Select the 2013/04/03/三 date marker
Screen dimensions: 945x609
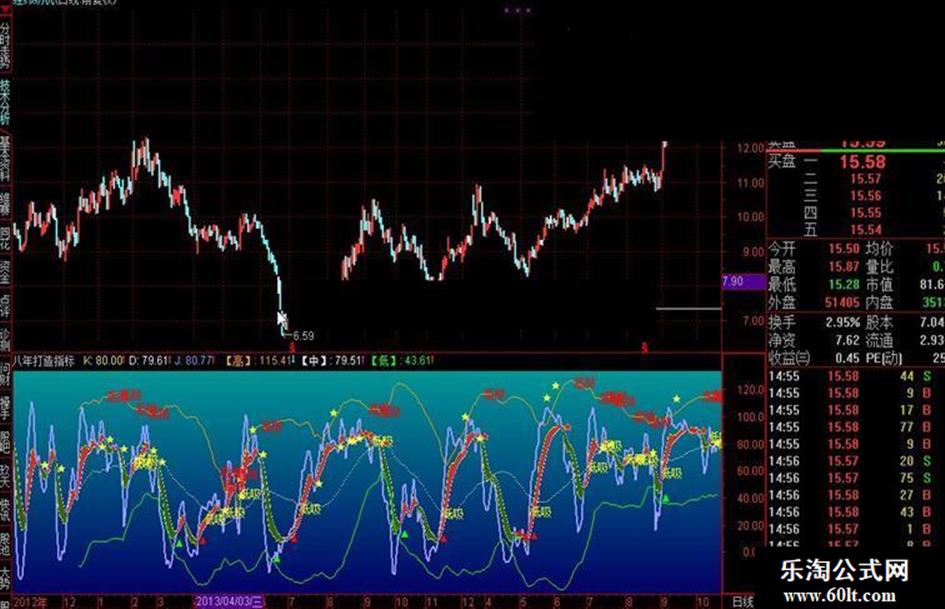tap(230, 601)
